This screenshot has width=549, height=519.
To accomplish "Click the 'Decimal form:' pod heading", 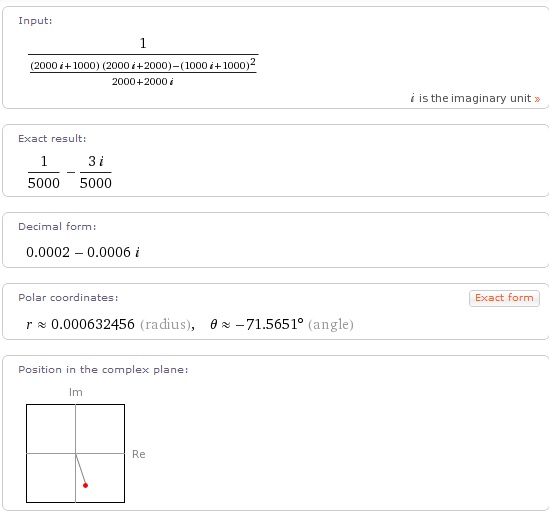I will click(57, 227).
